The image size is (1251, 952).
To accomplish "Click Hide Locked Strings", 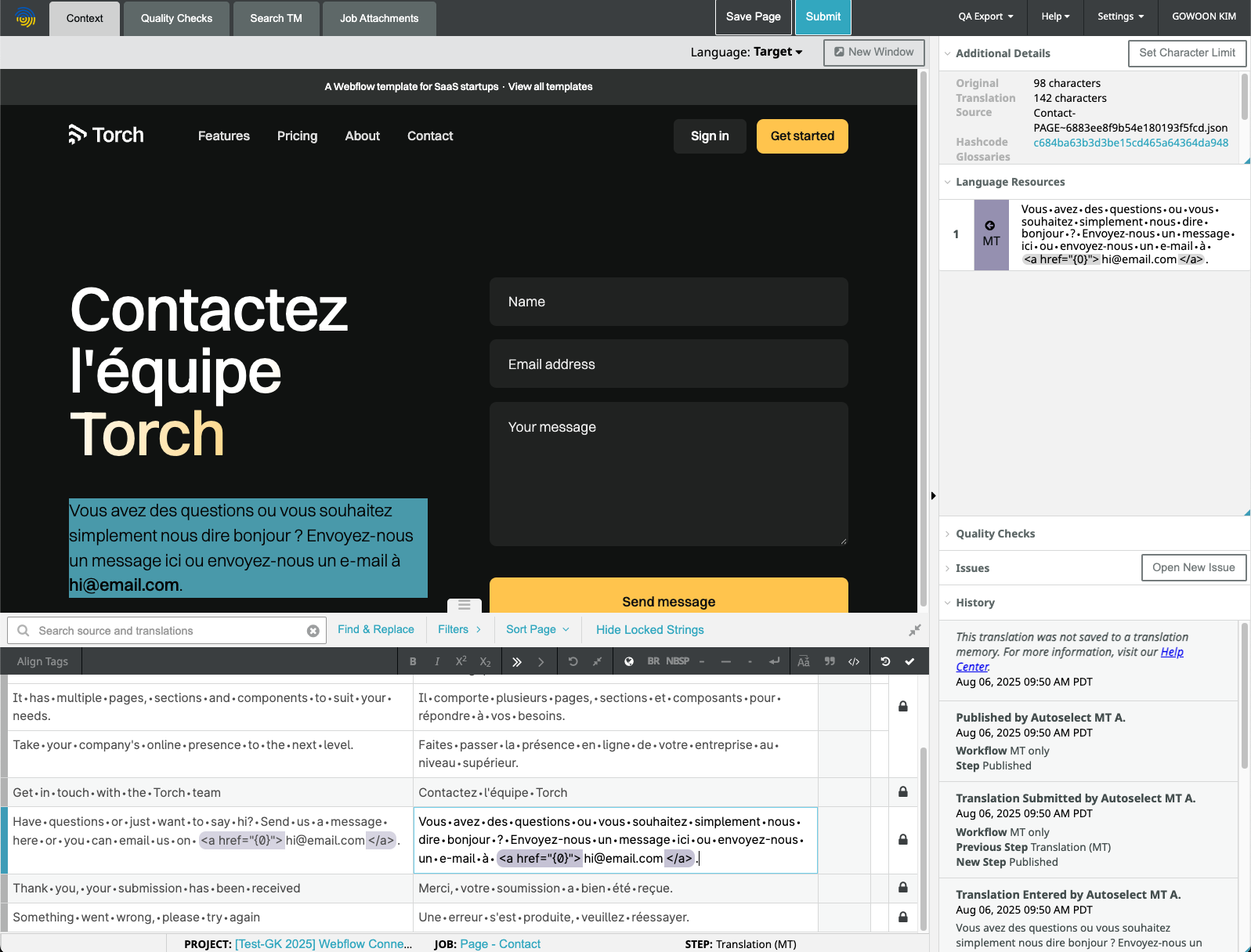I will pyautogui.click(x=650, y=630).
